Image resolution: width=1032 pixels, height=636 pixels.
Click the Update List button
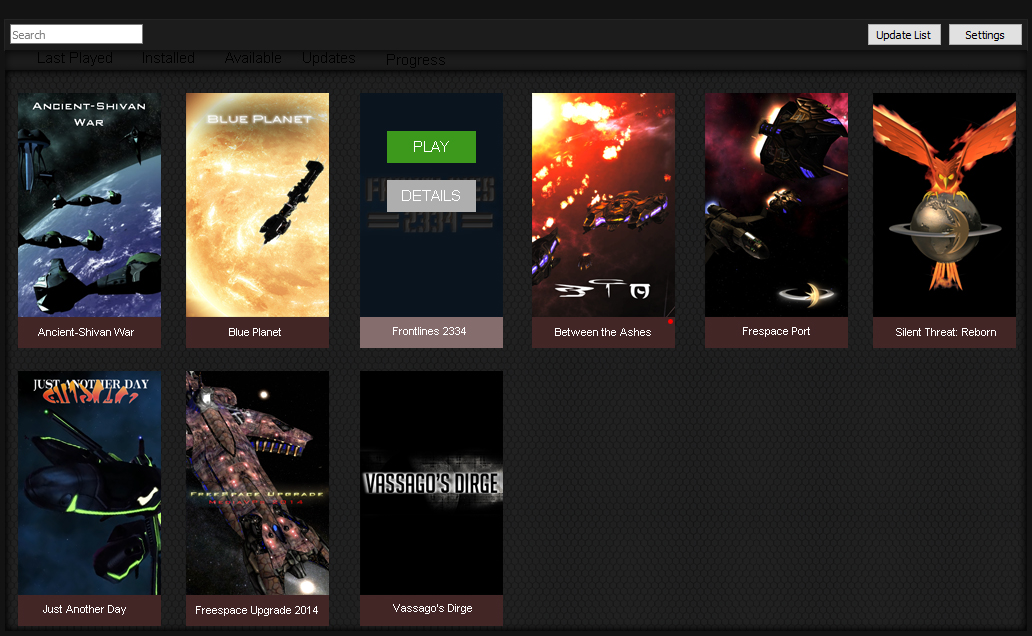click(x=904, y=35)
